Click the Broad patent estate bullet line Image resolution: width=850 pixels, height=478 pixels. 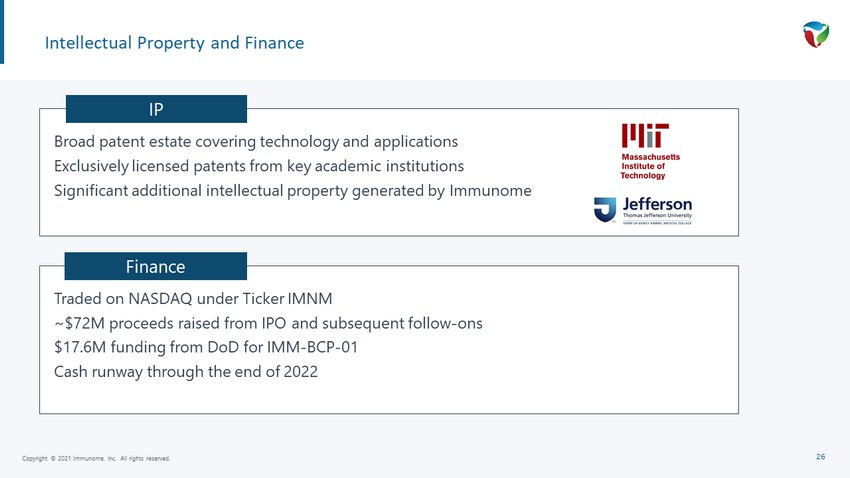[256, 141]
